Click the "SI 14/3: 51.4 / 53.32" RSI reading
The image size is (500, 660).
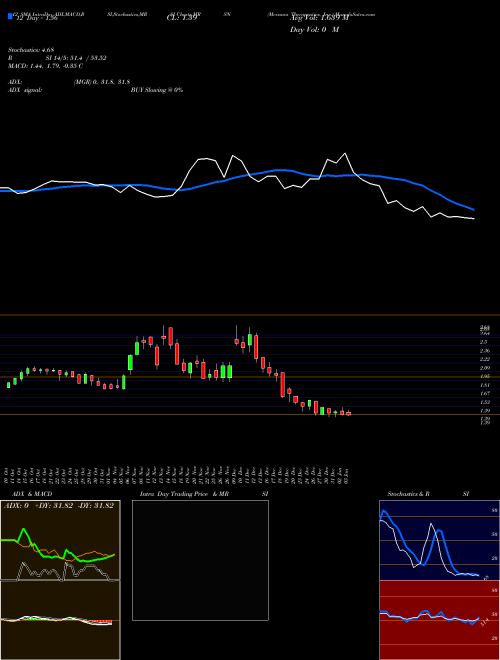pos(76,58)
